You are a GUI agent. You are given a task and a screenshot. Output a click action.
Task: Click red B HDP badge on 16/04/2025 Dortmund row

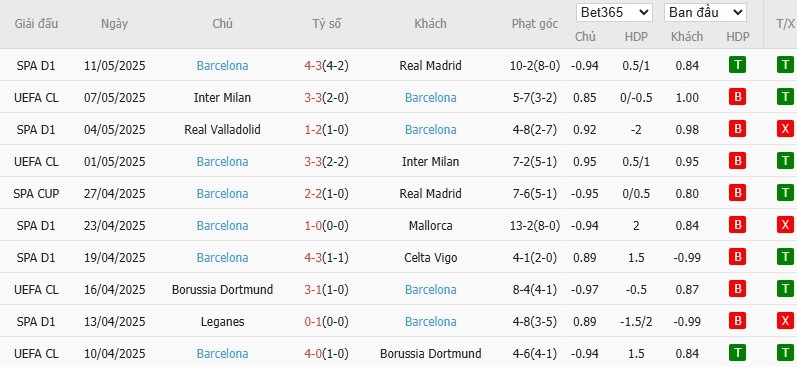(737, 289)
